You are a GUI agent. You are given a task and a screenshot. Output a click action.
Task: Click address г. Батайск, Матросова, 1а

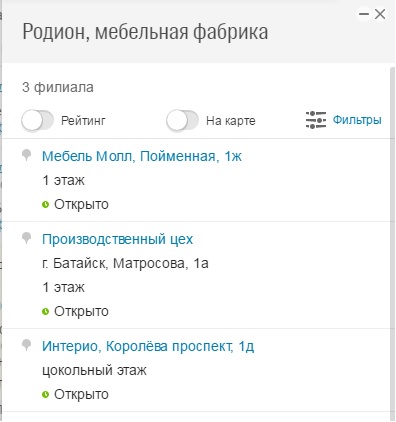tap(125, 263)
